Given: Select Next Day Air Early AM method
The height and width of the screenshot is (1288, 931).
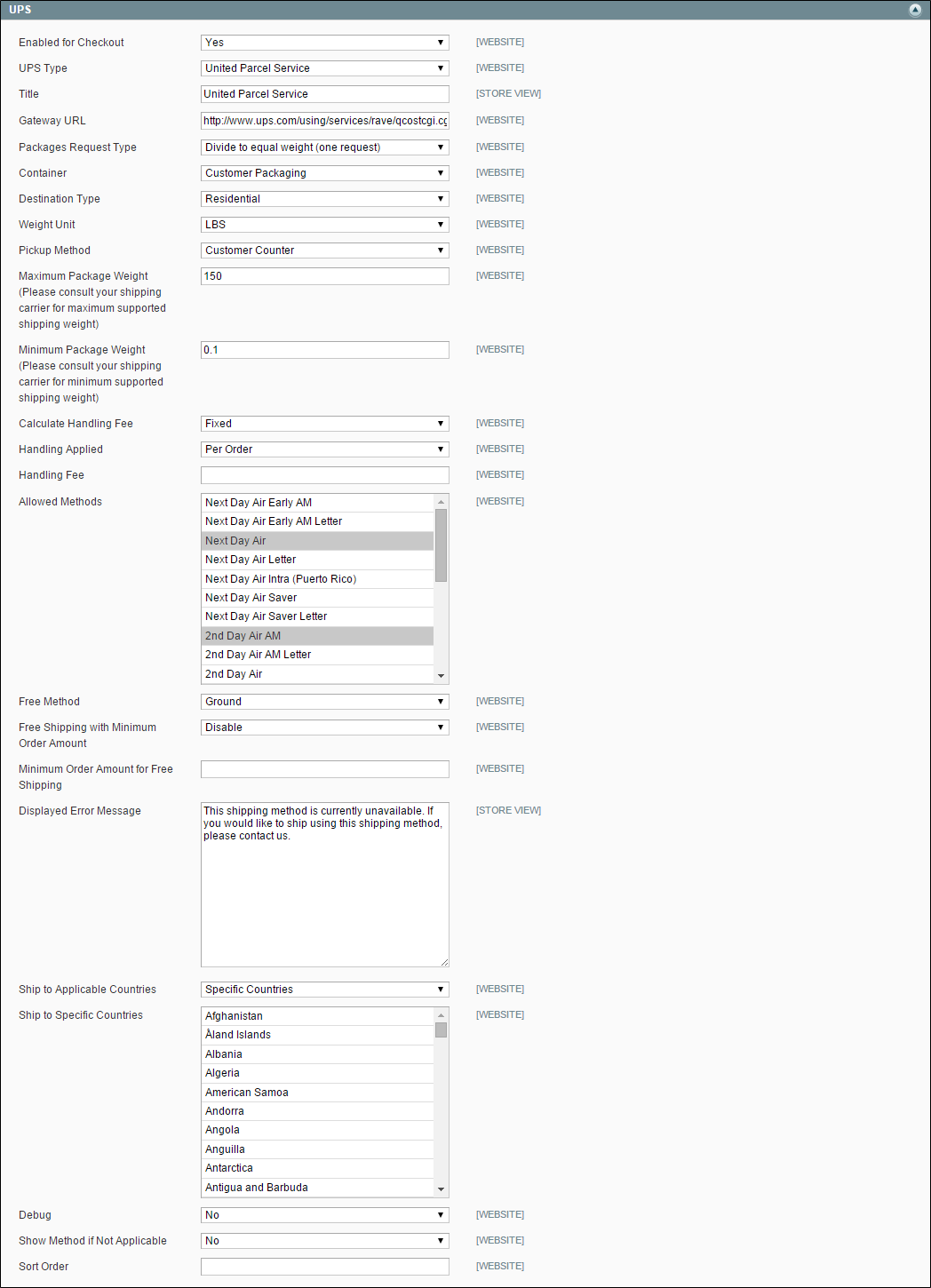Looking at the screenshot, I should pos(318,503).
